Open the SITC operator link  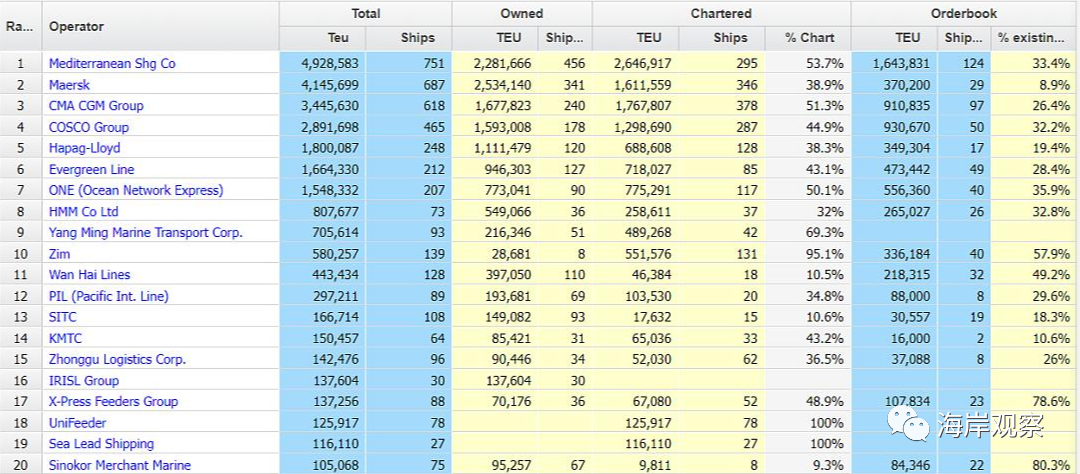pyautogui.click(x=63, y=318)
